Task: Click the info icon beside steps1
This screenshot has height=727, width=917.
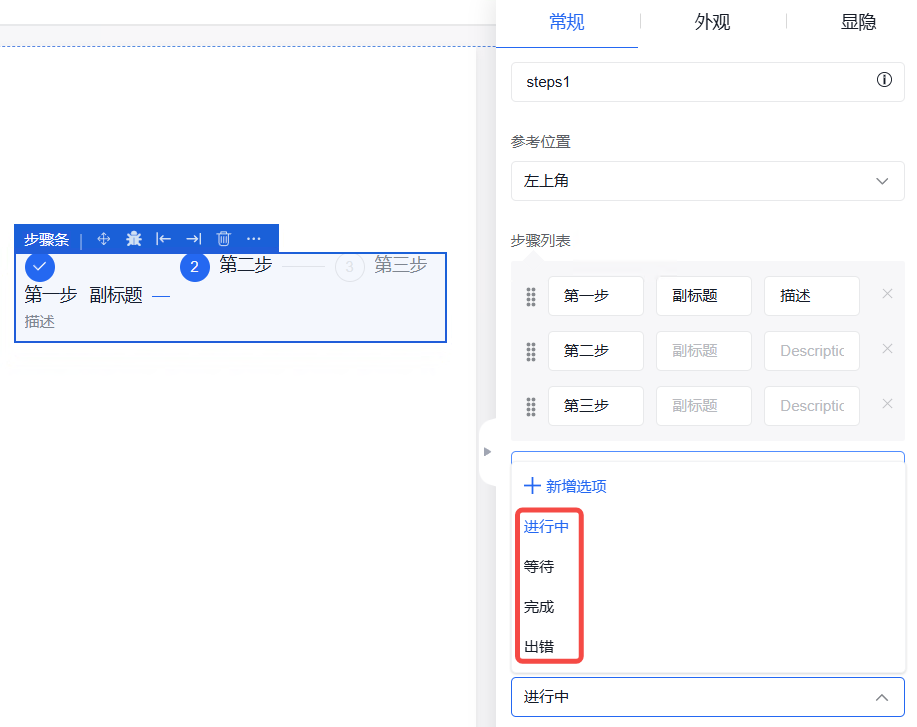Action: point(884,81)
